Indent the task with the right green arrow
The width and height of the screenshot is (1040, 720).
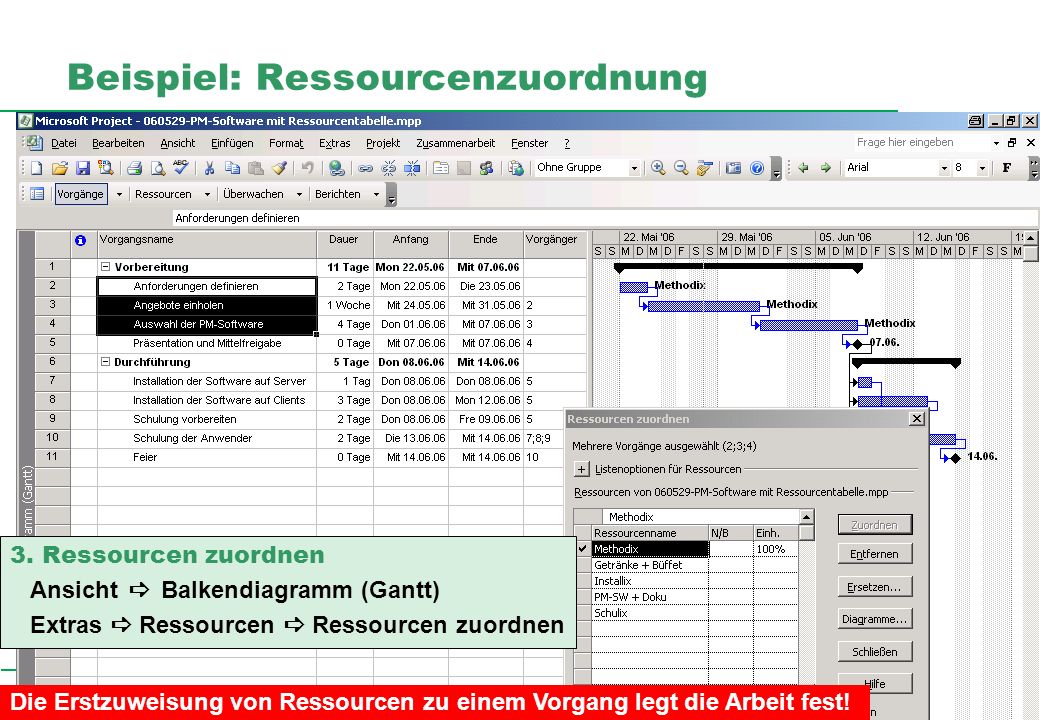(x=826, y=168)
